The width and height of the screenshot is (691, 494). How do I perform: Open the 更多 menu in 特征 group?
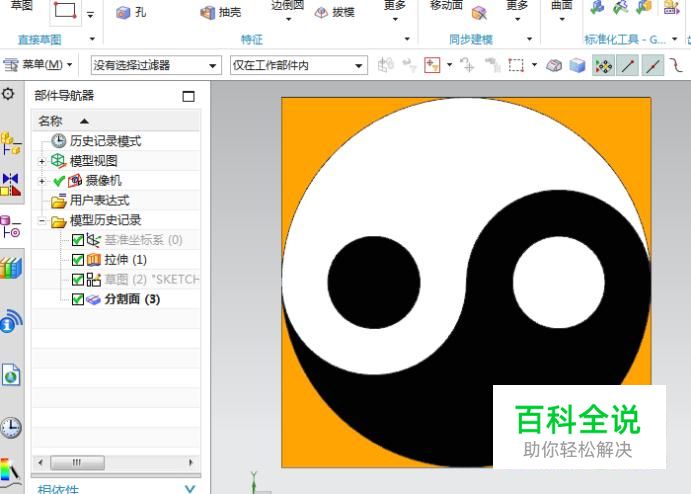click(395, 12)
